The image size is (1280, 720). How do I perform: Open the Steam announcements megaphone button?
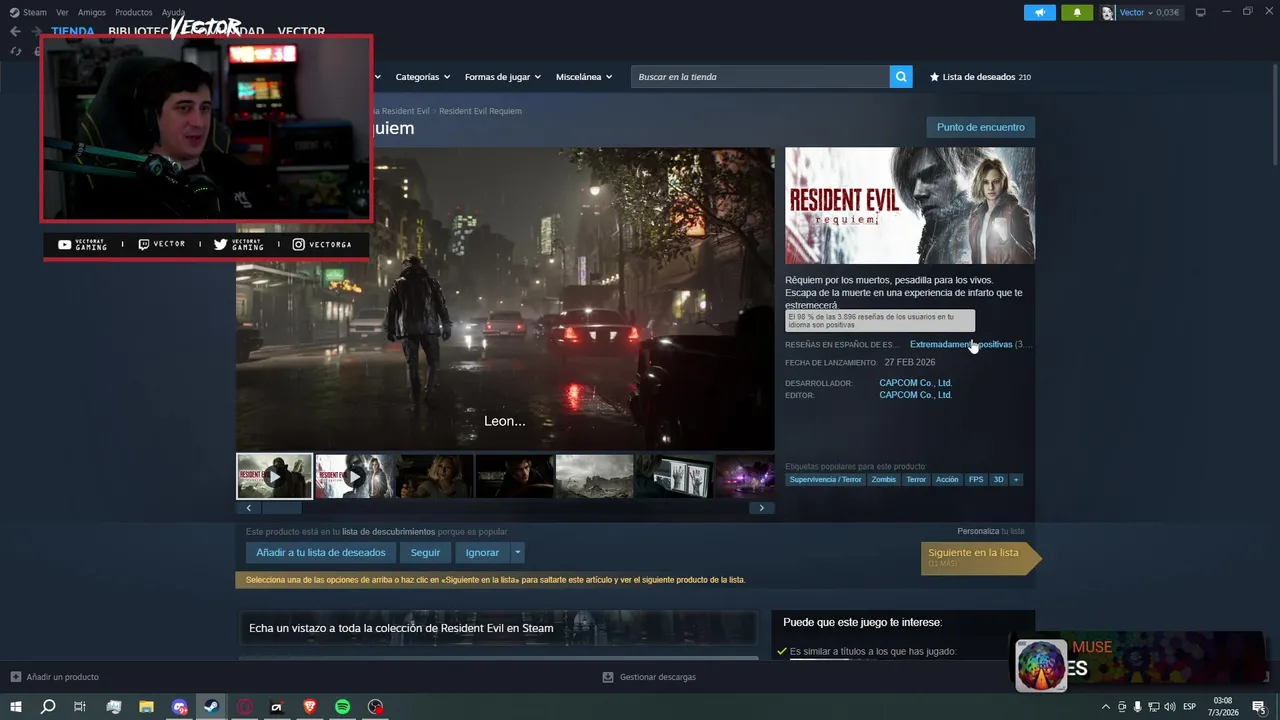point(1040,13)
